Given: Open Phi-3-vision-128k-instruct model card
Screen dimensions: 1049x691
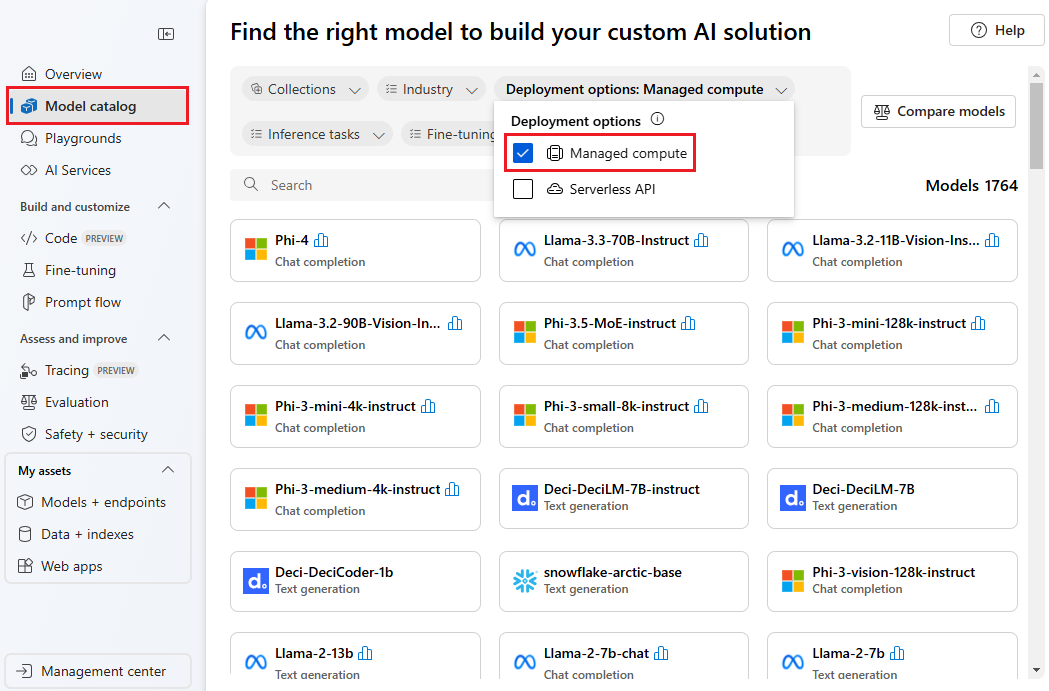Looking at the screenshot, I should [x=892, y=582].
